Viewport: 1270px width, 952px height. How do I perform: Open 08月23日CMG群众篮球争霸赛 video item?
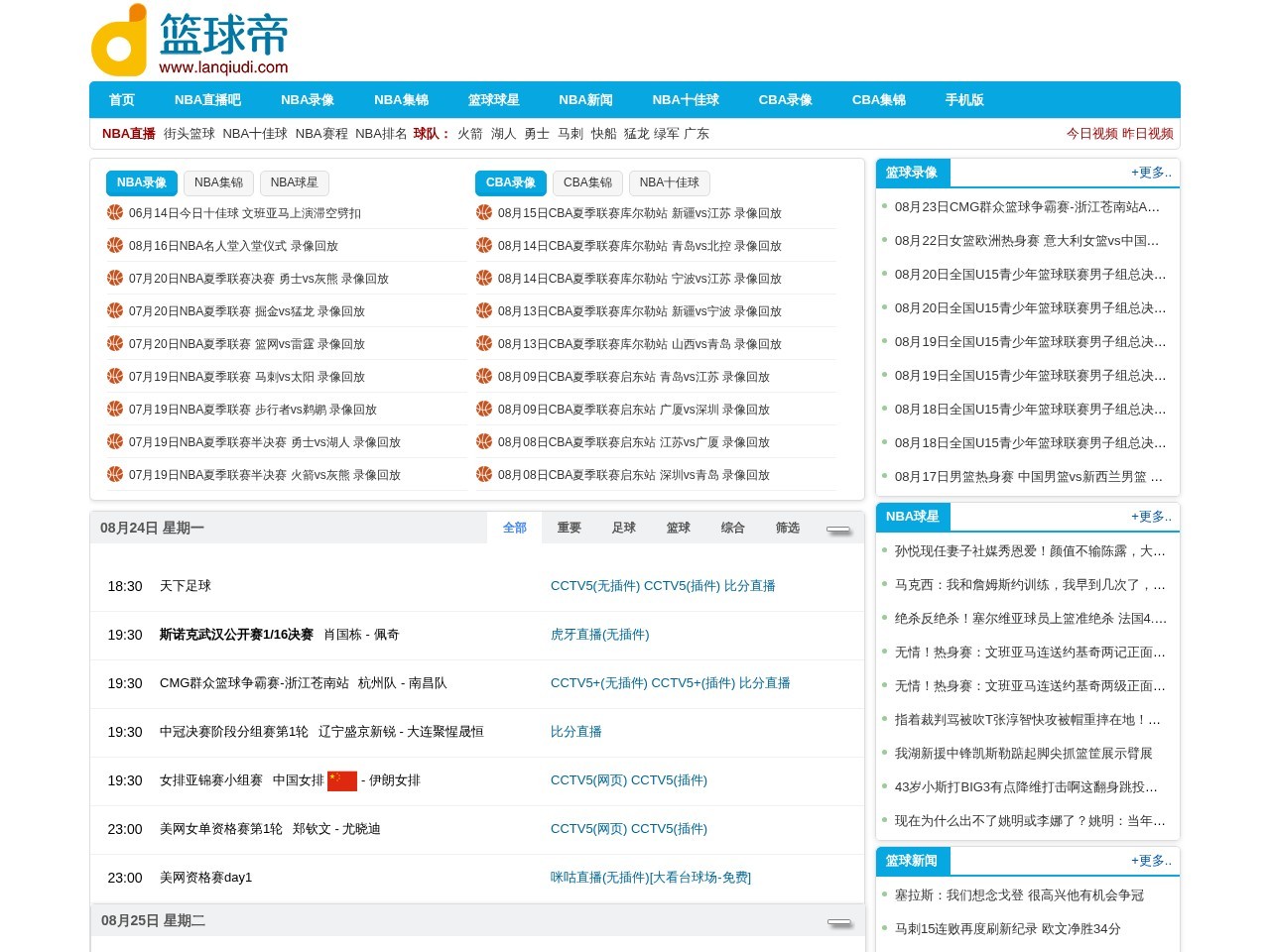(x=1027, y=207)
